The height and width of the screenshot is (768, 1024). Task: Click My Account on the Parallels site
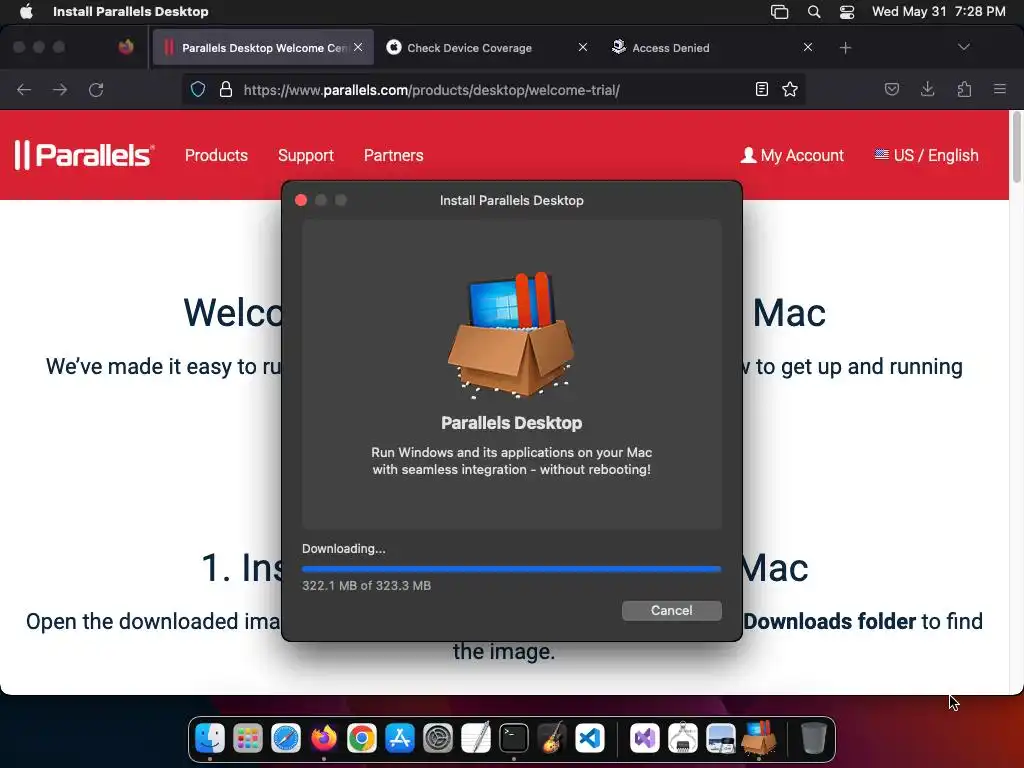pos(792,155)
